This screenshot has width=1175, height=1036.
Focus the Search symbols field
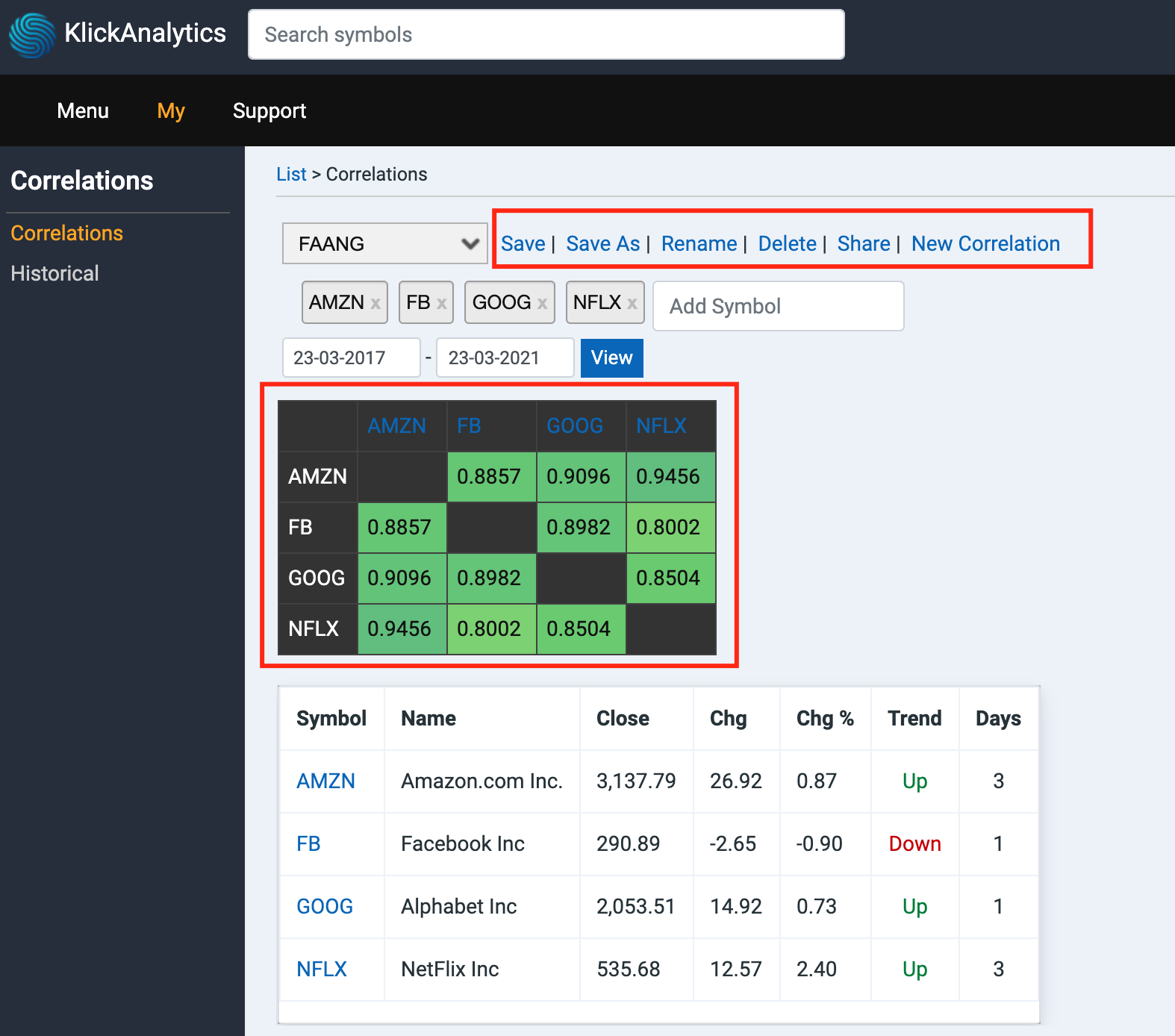click(546, 34)
